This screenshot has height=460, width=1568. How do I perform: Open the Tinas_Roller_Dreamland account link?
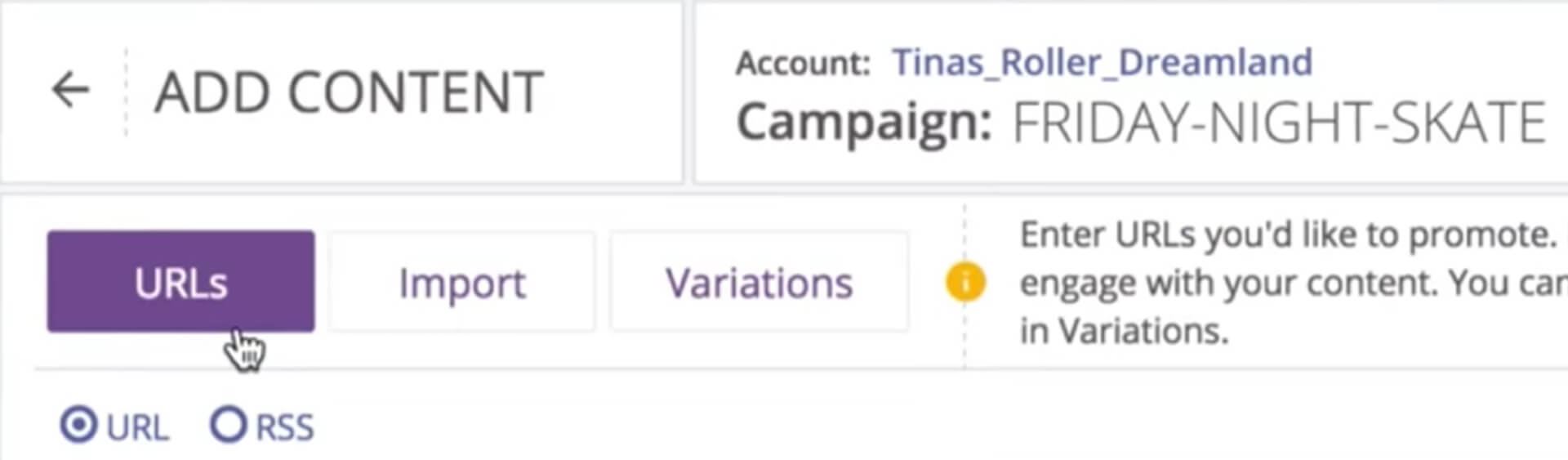1101,62
